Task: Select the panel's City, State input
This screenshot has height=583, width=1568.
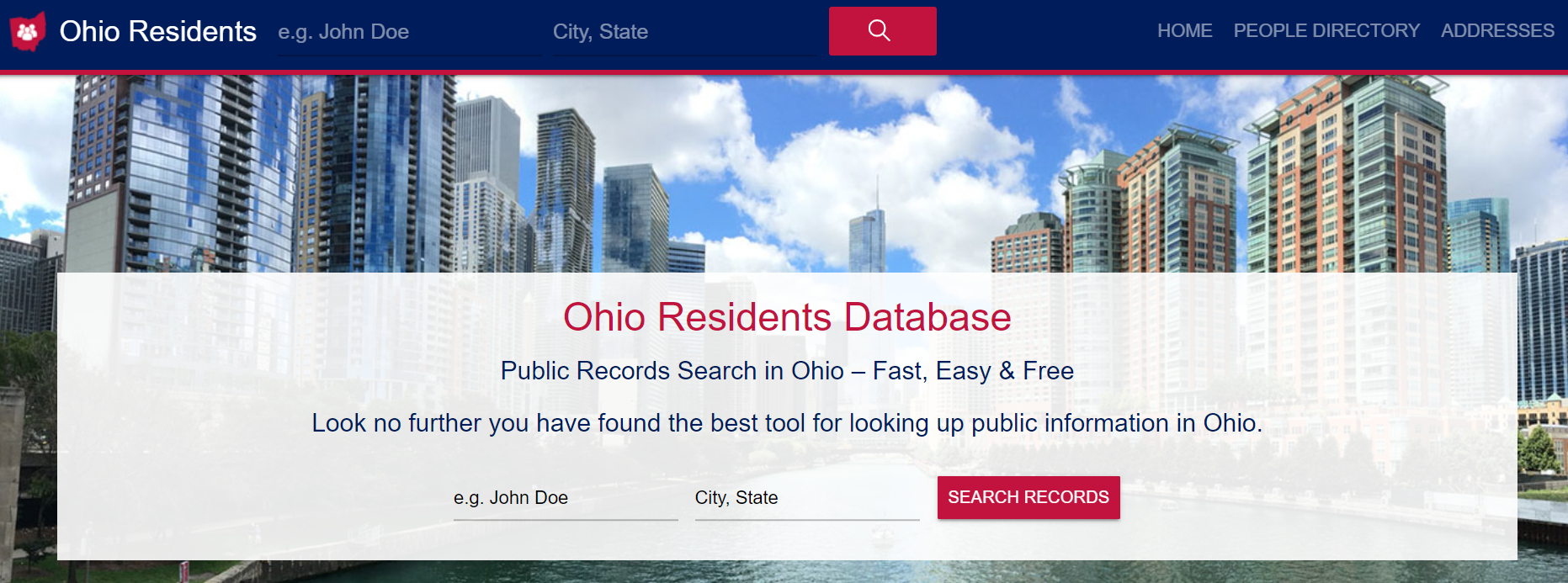Action: pyautogui.click(x=807, y=498)
